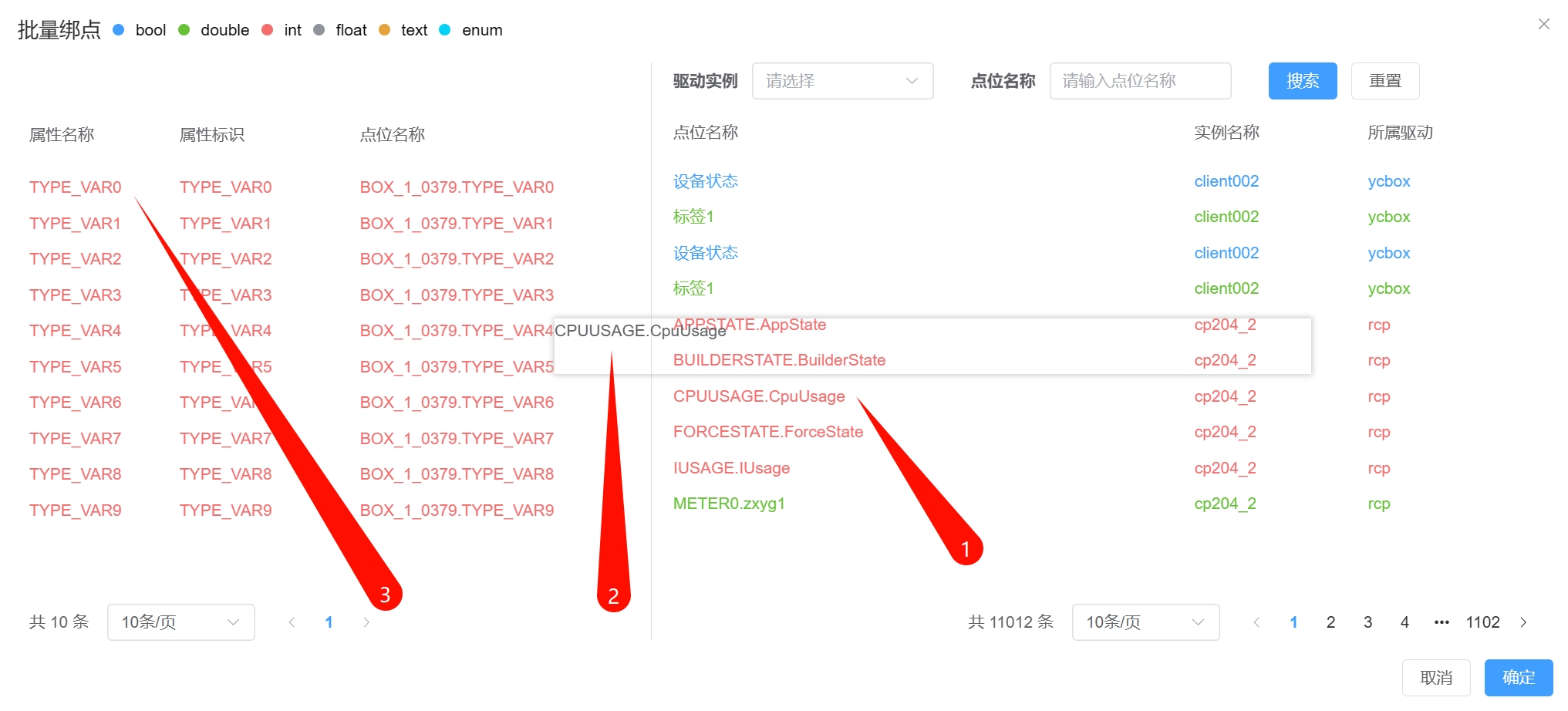Jump to last page 1102
The width and height of the screenshot is (1568, 711).
tap(1482, 622)
